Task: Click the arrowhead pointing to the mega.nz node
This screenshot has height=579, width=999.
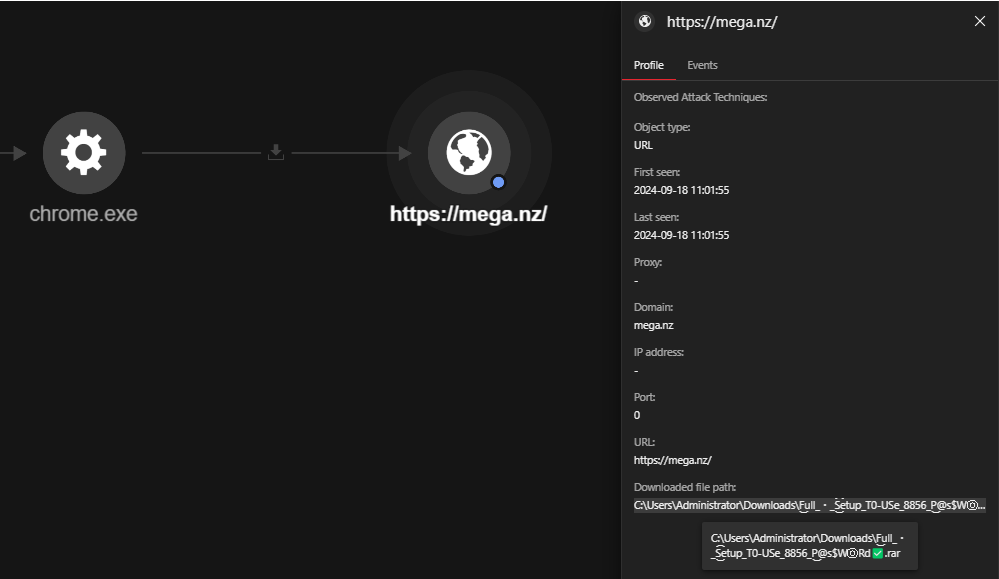Action: point(404,153)
